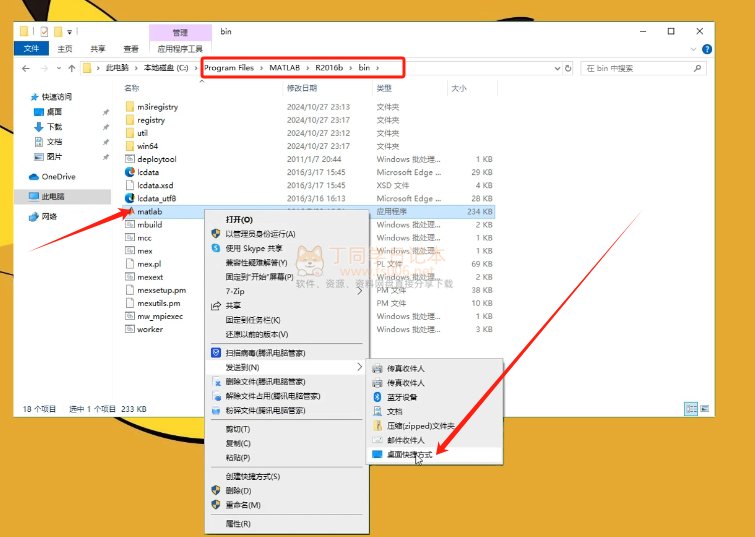Open the View (查看) ribbon tab
Image resolution: width=755 pixels, height=537 pixels.
pos(131,49)
